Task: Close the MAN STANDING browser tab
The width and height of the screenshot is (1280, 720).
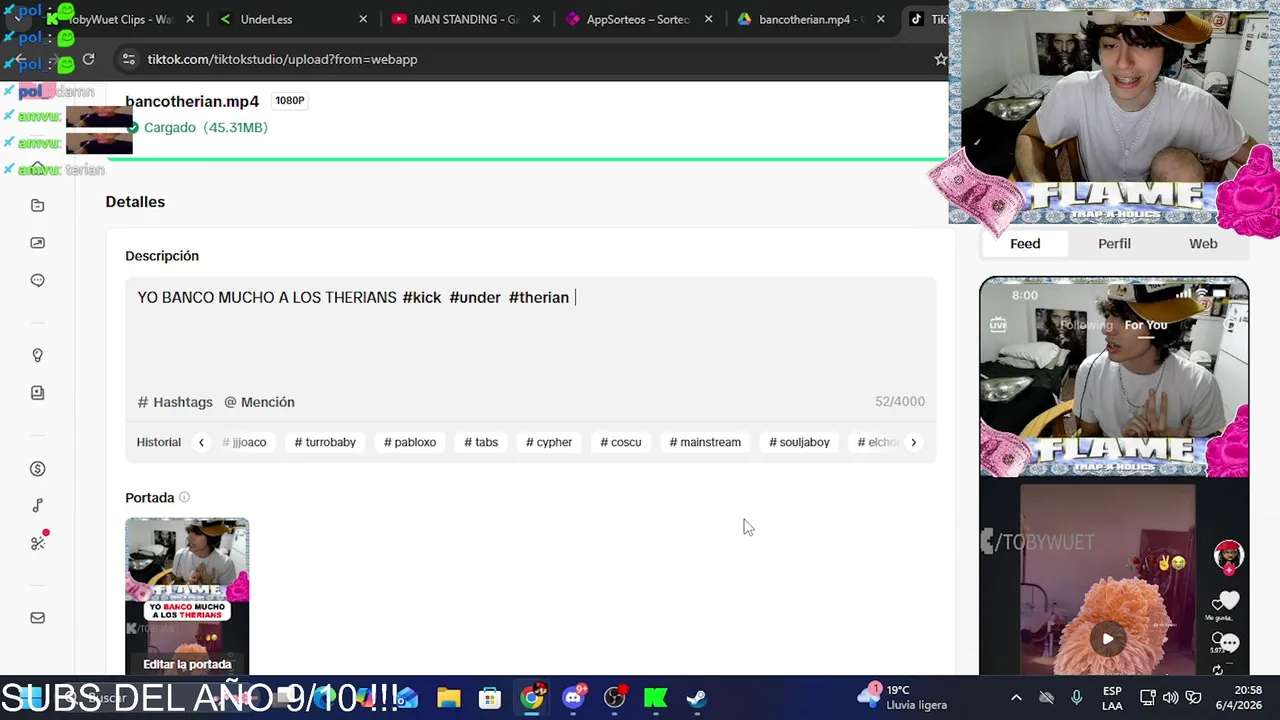Action: [537, 19]
